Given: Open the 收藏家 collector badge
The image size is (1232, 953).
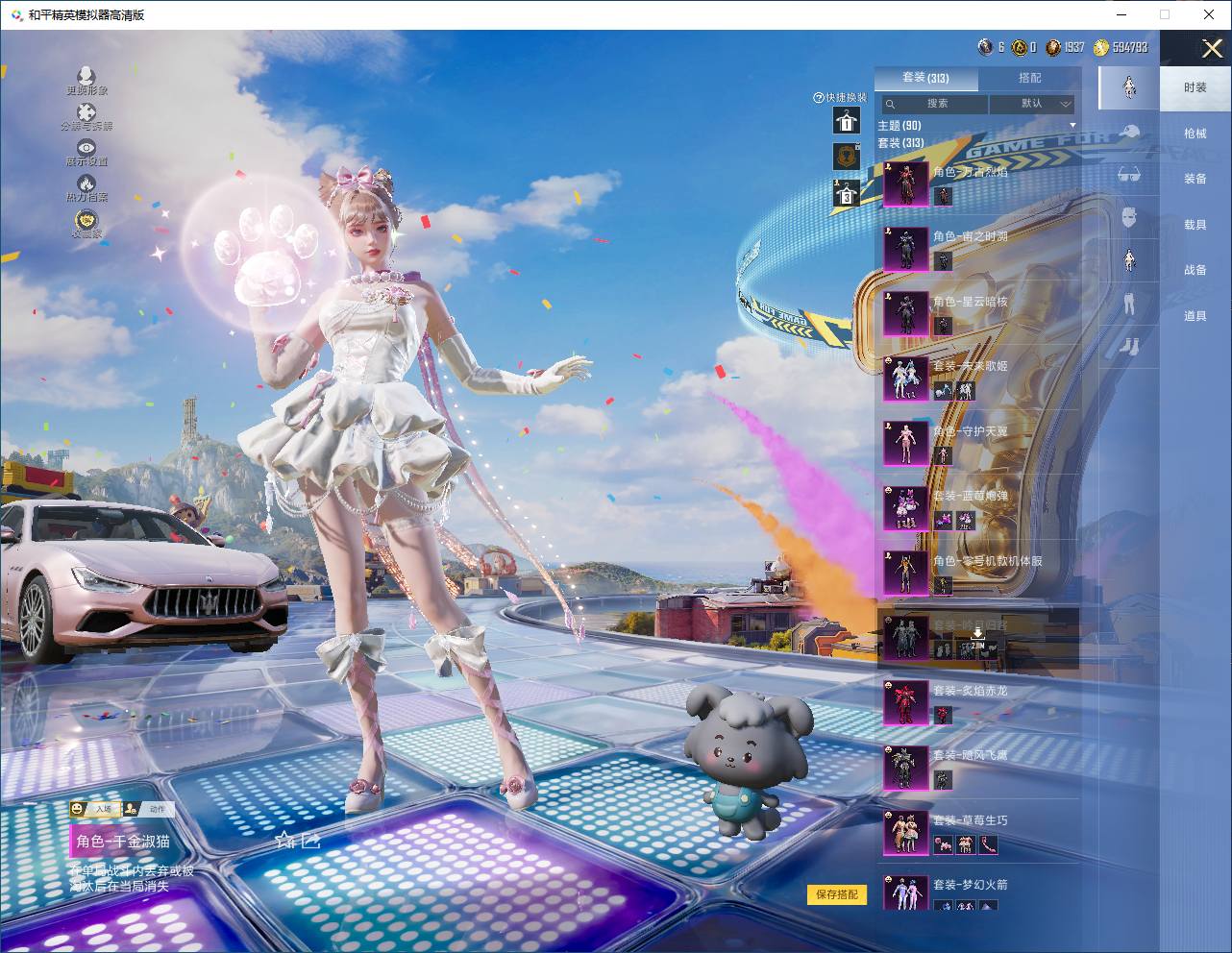Looking at the screenshot, I should coord(86,220).
